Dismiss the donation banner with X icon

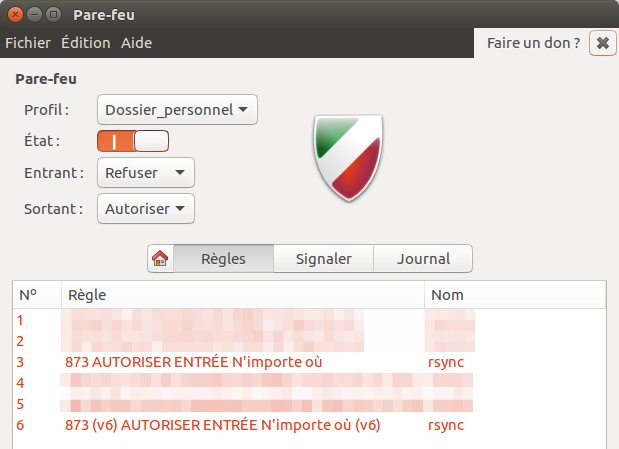602,43
